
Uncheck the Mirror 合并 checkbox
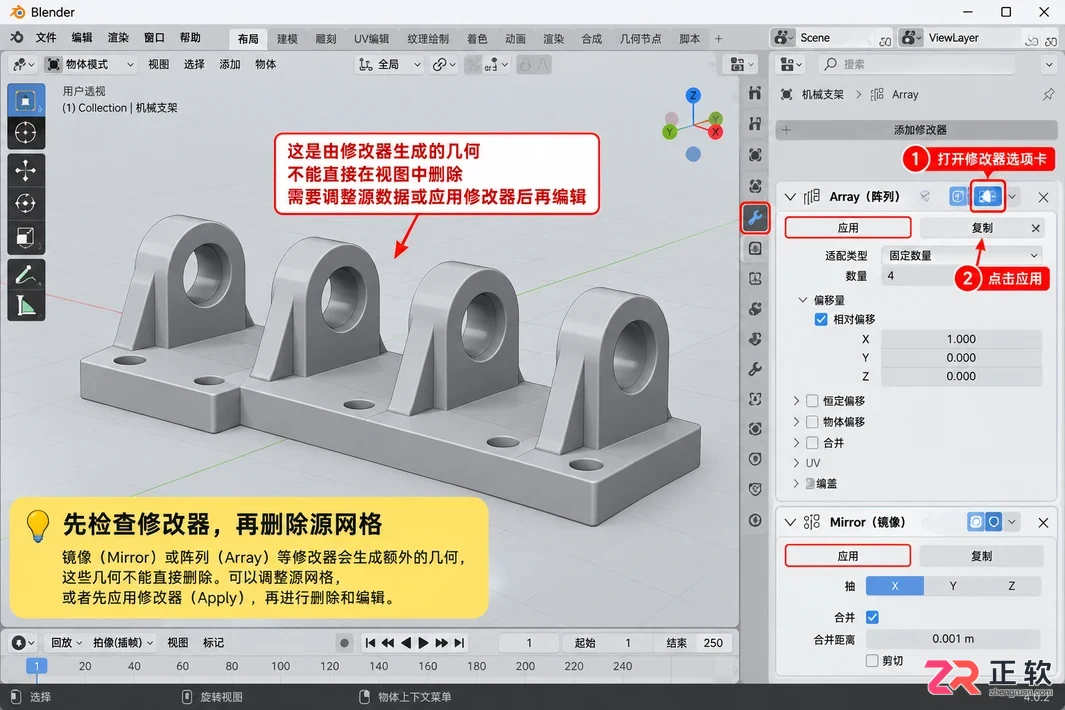[x=872, y=618]
